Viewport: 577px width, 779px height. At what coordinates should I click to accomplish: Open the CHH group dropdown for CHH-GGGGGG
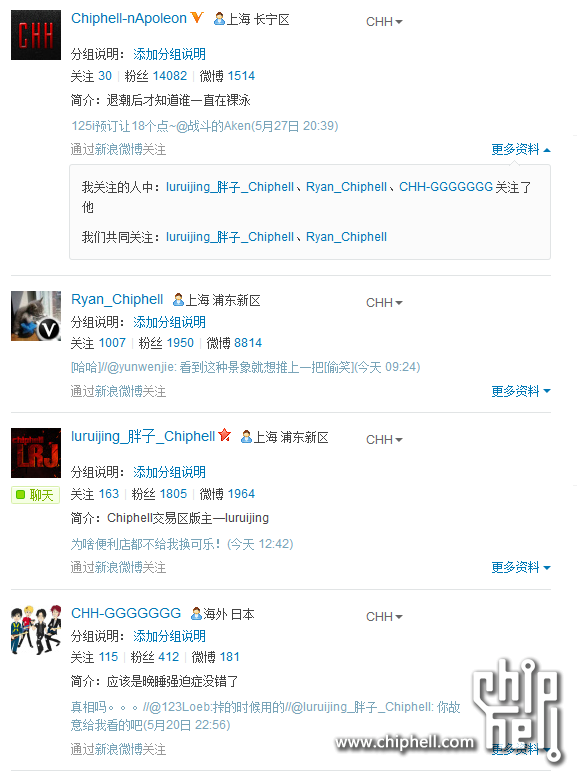coord(384,617)
